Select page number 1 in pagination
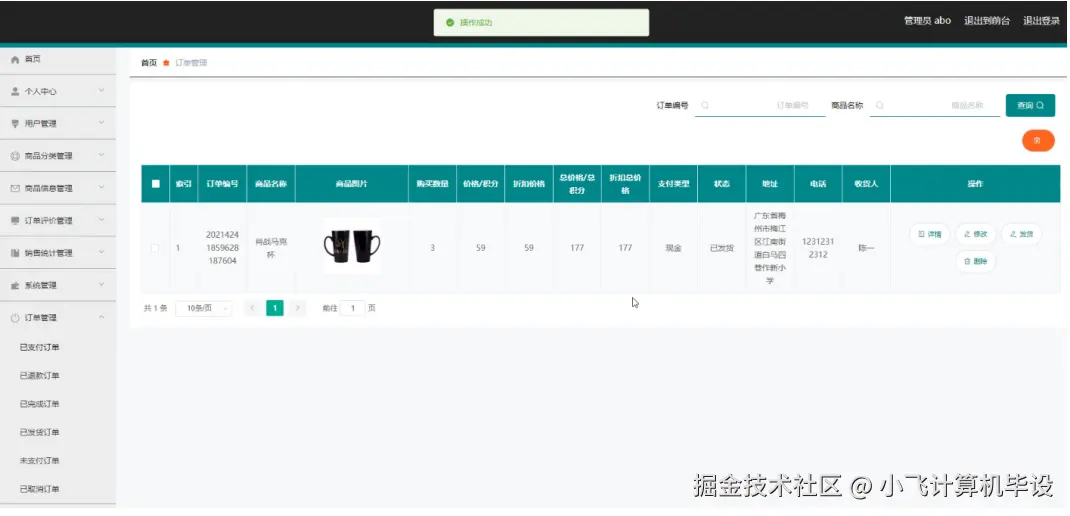Screen dimensions: 1070x516 pyautogui.click(x=274, y=309)
